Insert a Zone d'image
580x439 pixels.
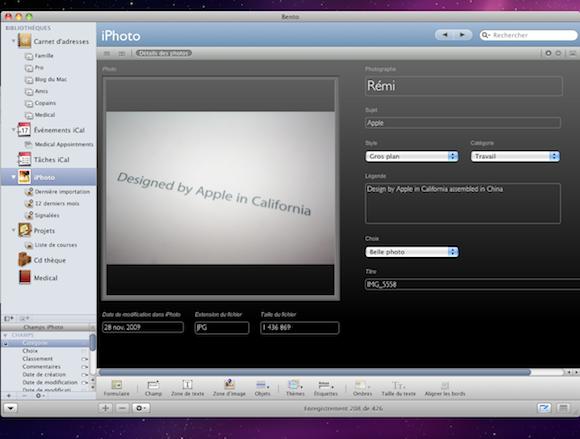[x=229, y=388]
